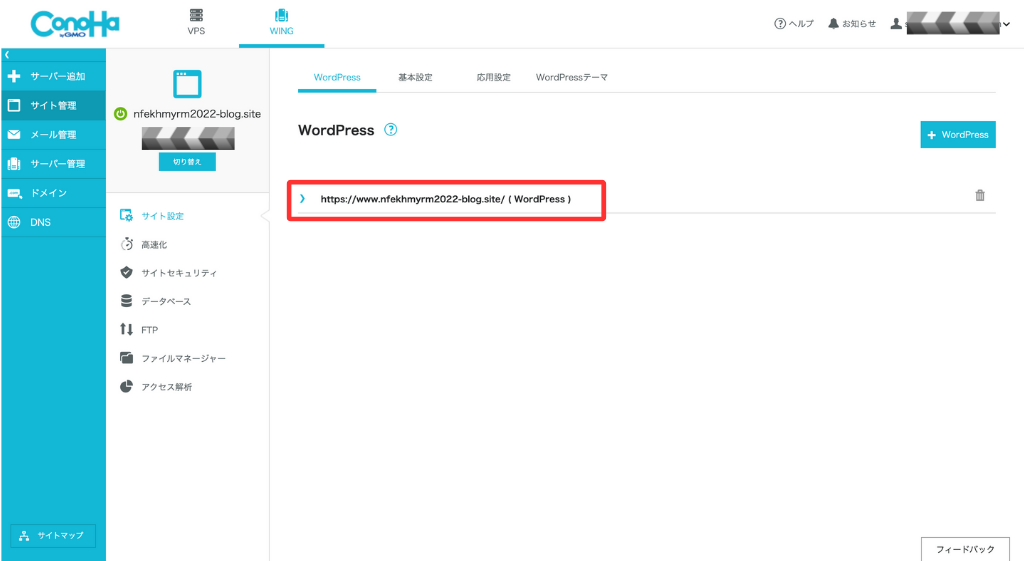Switch to the 応用設定 tab

click(493, 77)
